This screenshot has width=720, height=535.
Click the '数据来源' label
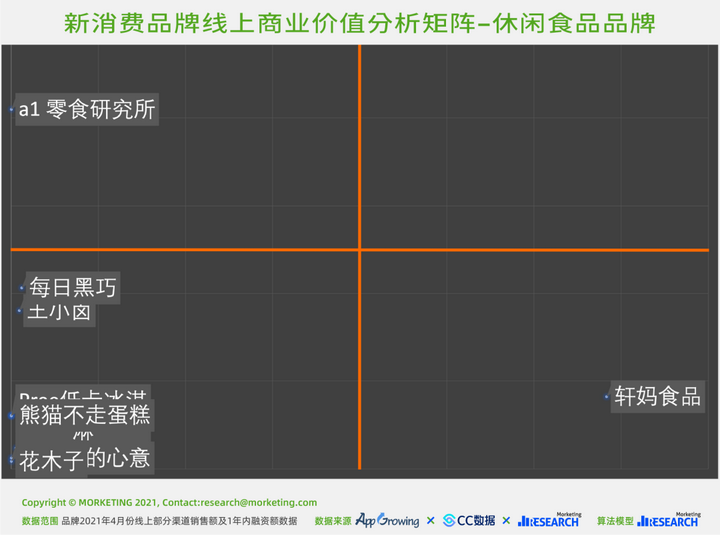coord(333,521)
